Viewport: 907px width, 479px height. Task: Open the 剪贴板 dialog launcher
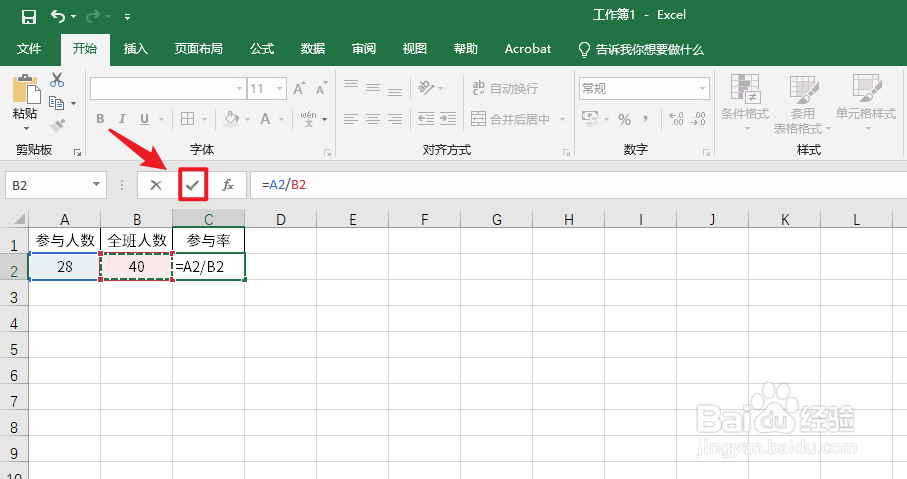[77, 152]
